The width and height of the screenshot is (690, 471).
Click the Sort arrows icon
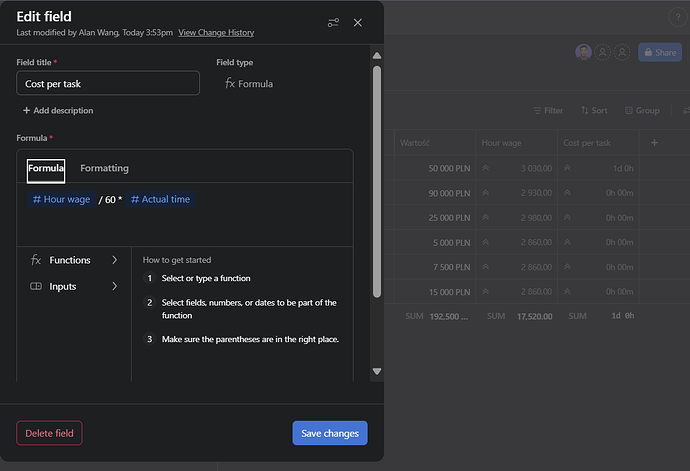(584, 111)
